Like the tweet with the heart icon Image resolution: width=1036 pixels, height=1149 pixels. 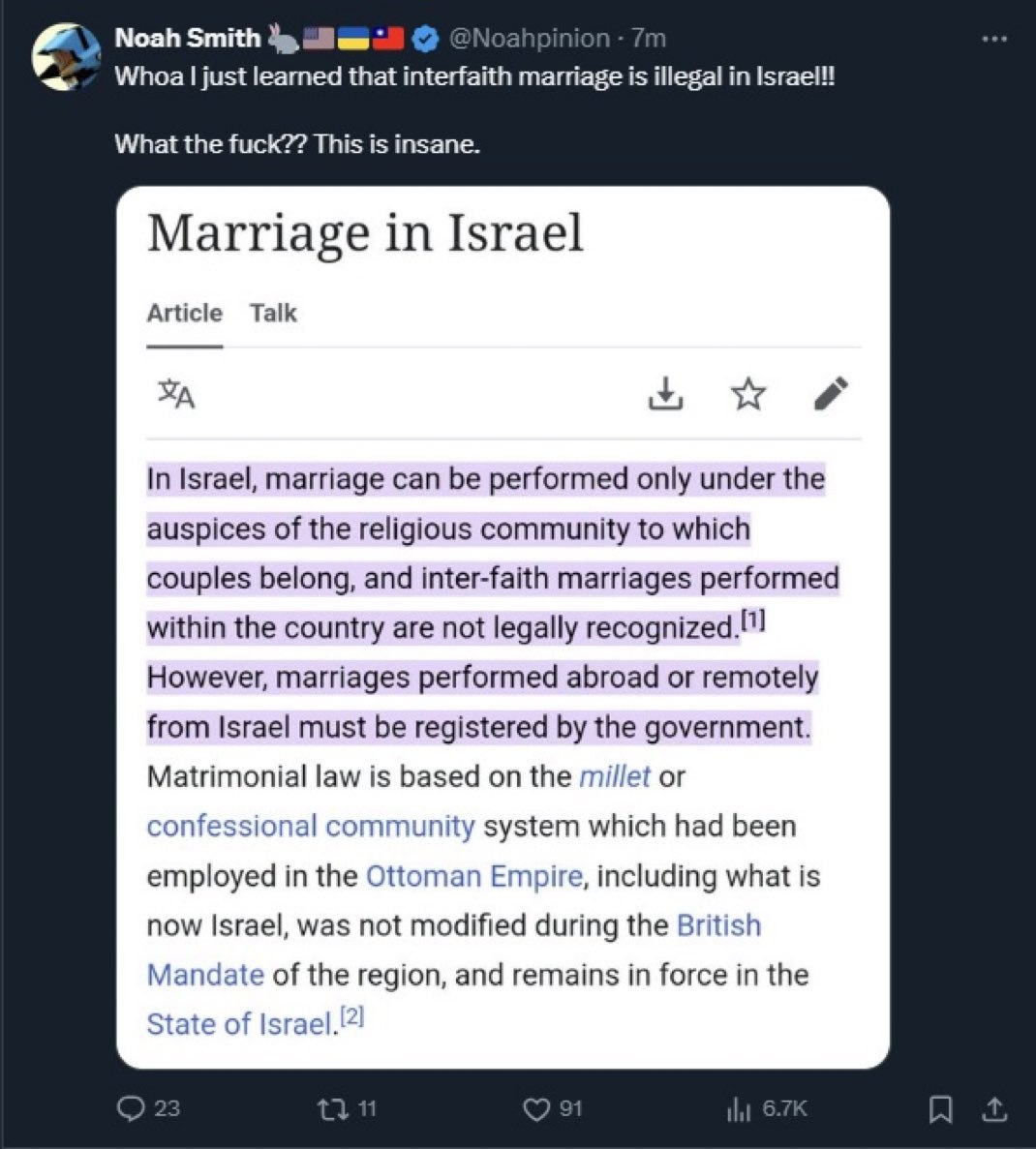click(536, 1108)
